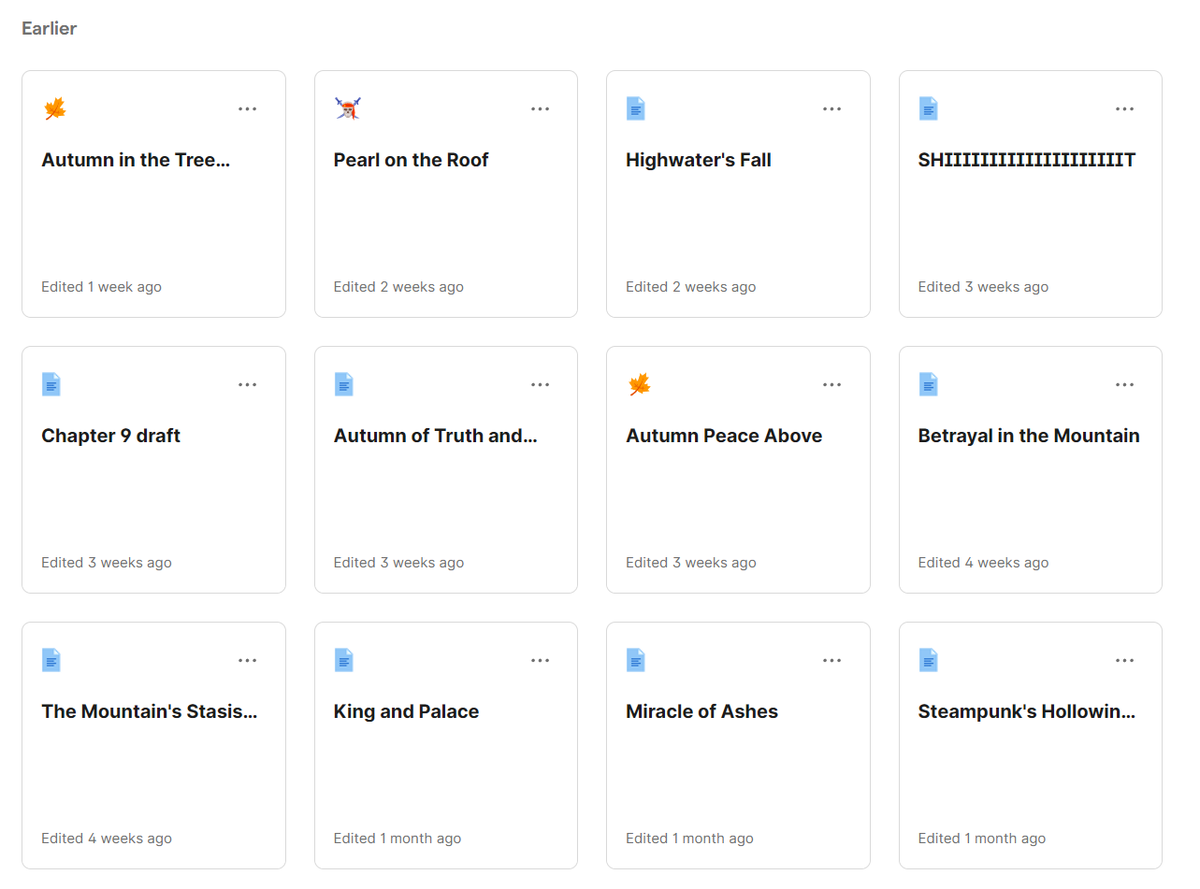Click the pirate skull icon on Pearl on the Roof
The height and width of the screenshot is (889, 1200).
point(347,108)
